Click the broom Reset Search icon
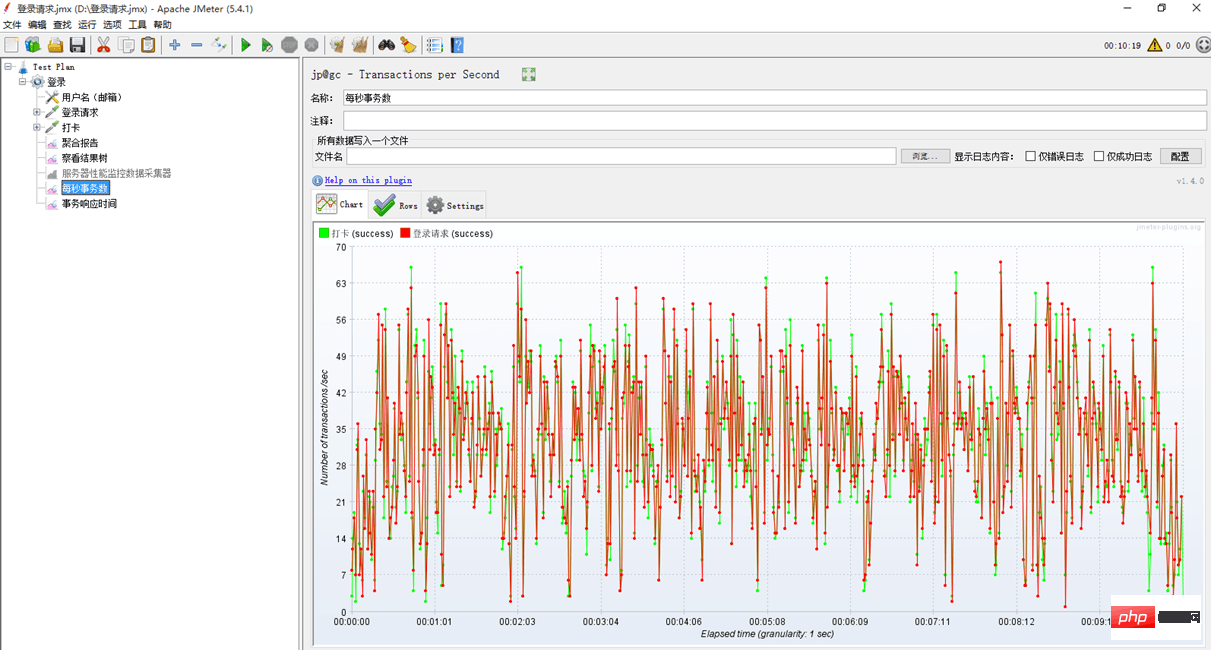The image size is (1211, 650). (x=408, y=45)
